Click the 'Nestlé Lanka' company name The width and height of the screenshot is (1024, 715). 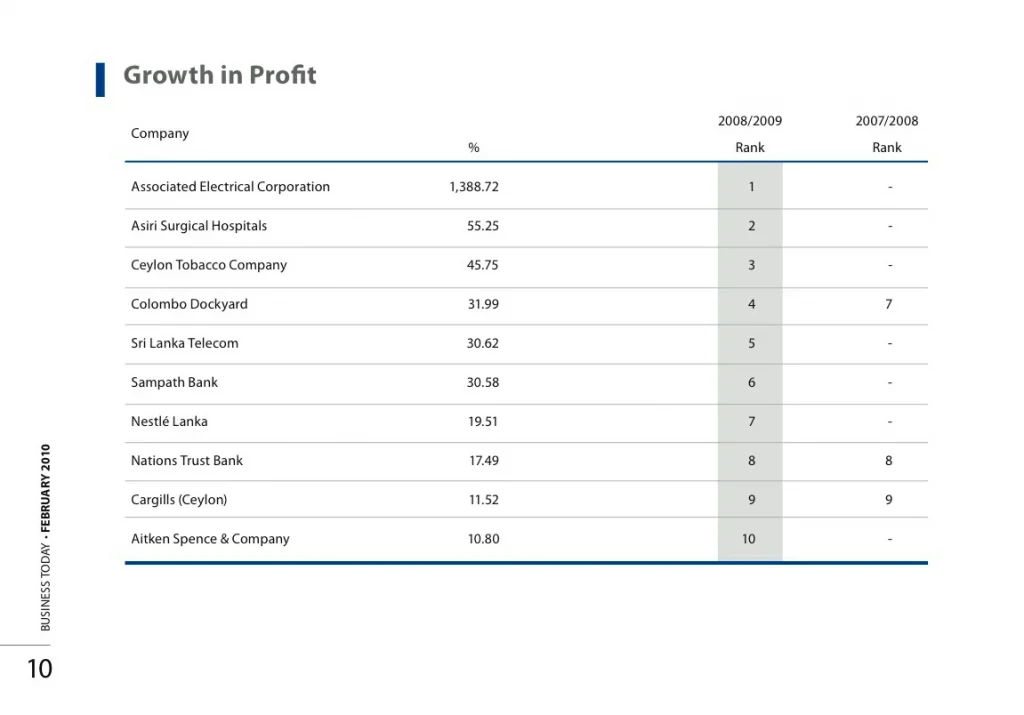(169, 421)
